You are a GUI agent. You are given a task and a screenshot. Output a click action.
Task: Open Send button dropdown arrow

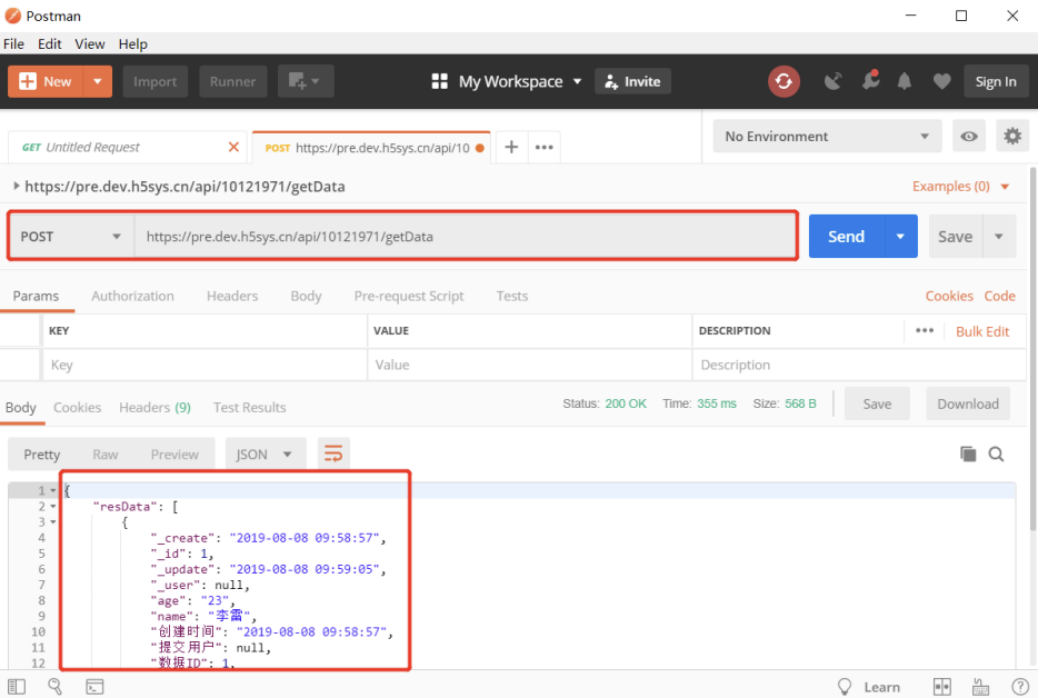(900, 236)
